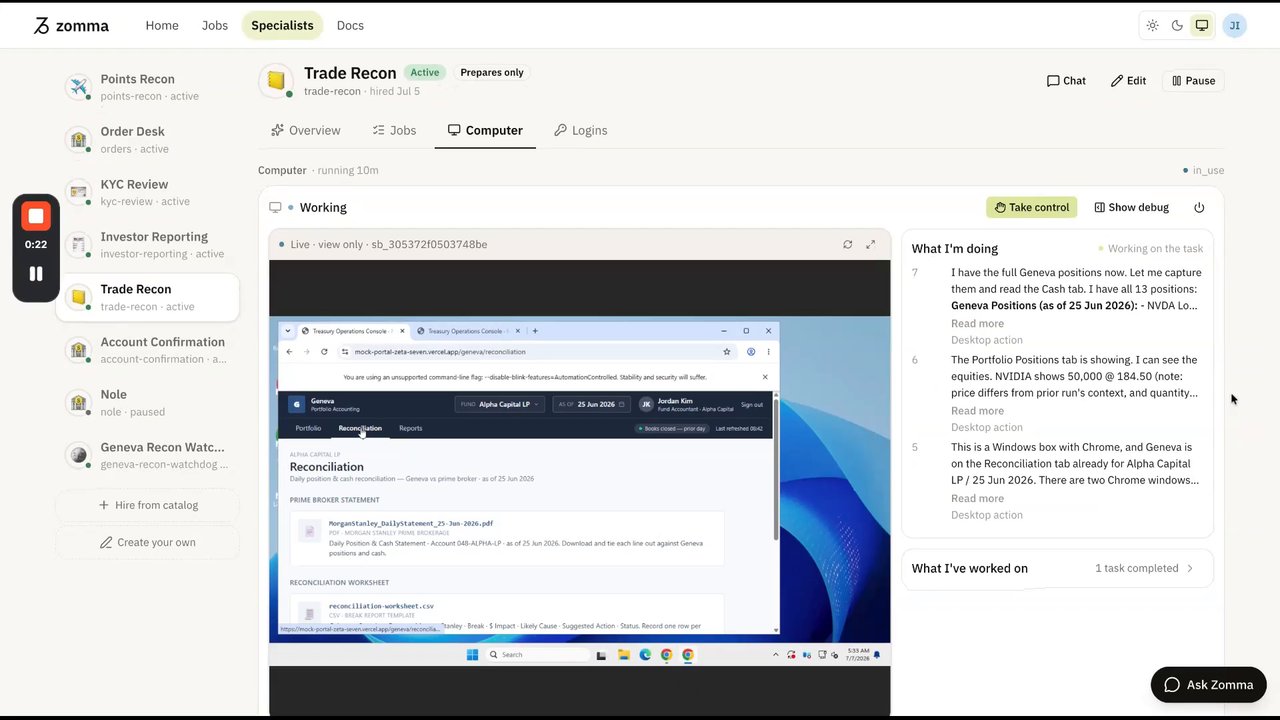Click the Prepares only badge

491,72
